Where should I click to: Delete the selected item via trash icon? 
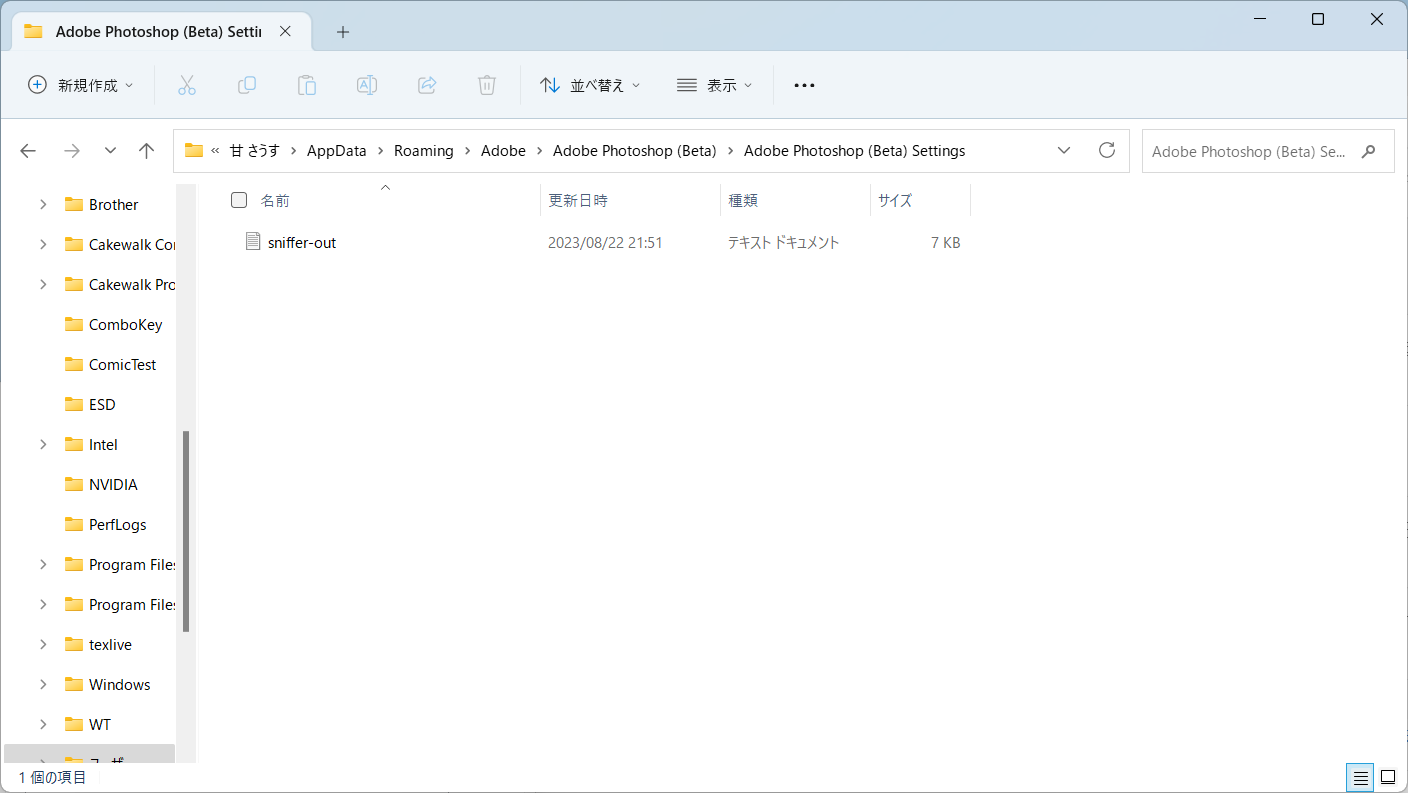pos(487,85)
